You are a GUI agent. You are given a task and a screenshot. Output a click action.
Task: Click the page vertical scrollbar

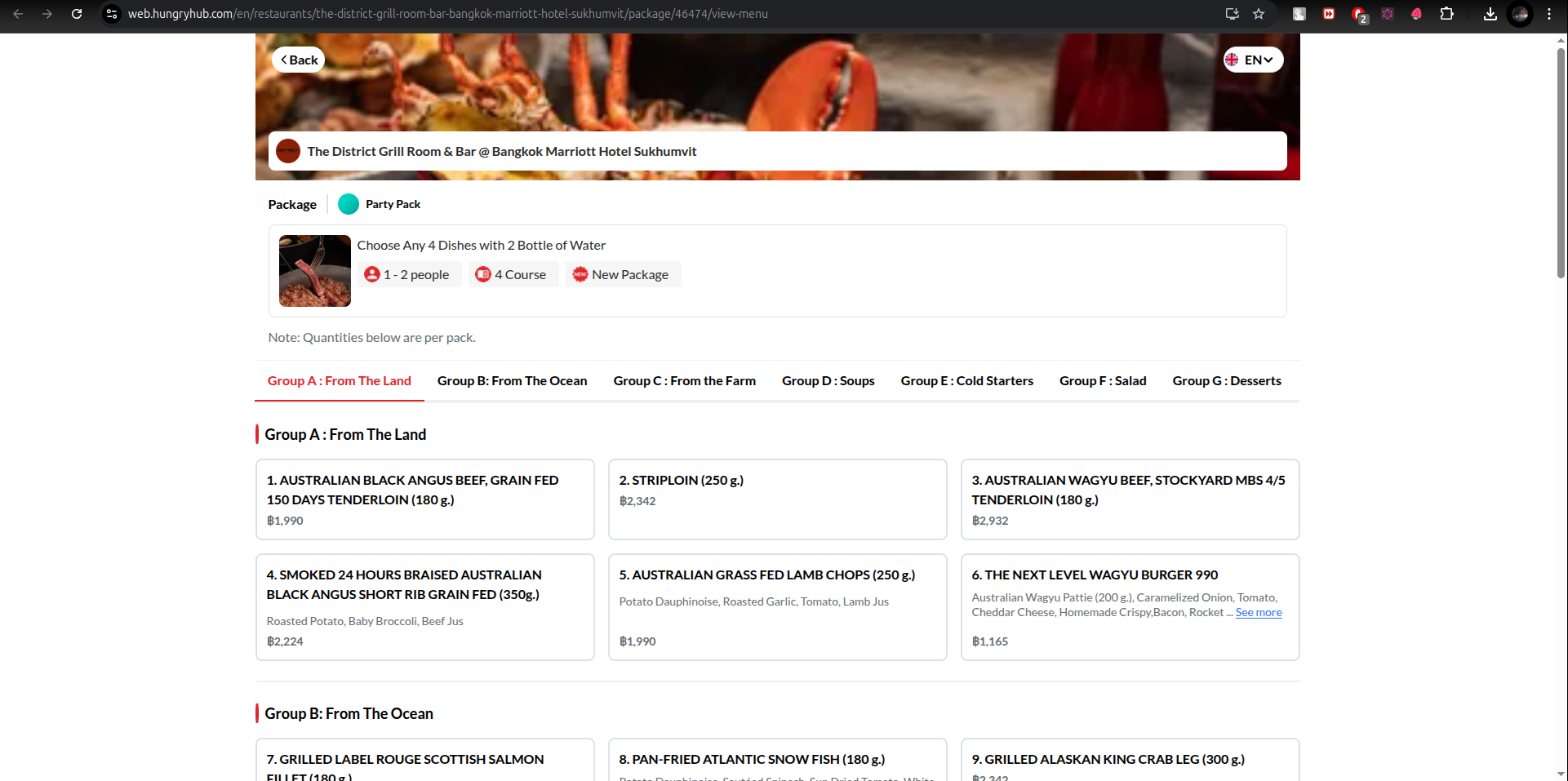[x=1561, y=163]
